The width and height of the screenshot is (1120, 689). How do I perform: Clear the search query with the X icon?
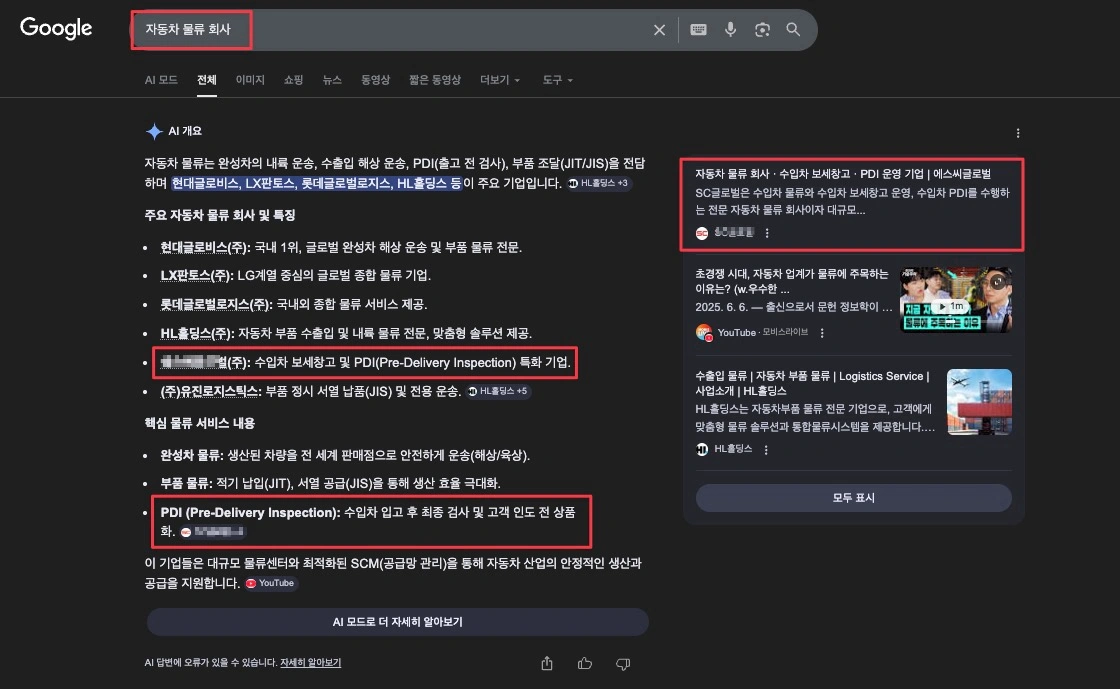(x=659, y=29)
